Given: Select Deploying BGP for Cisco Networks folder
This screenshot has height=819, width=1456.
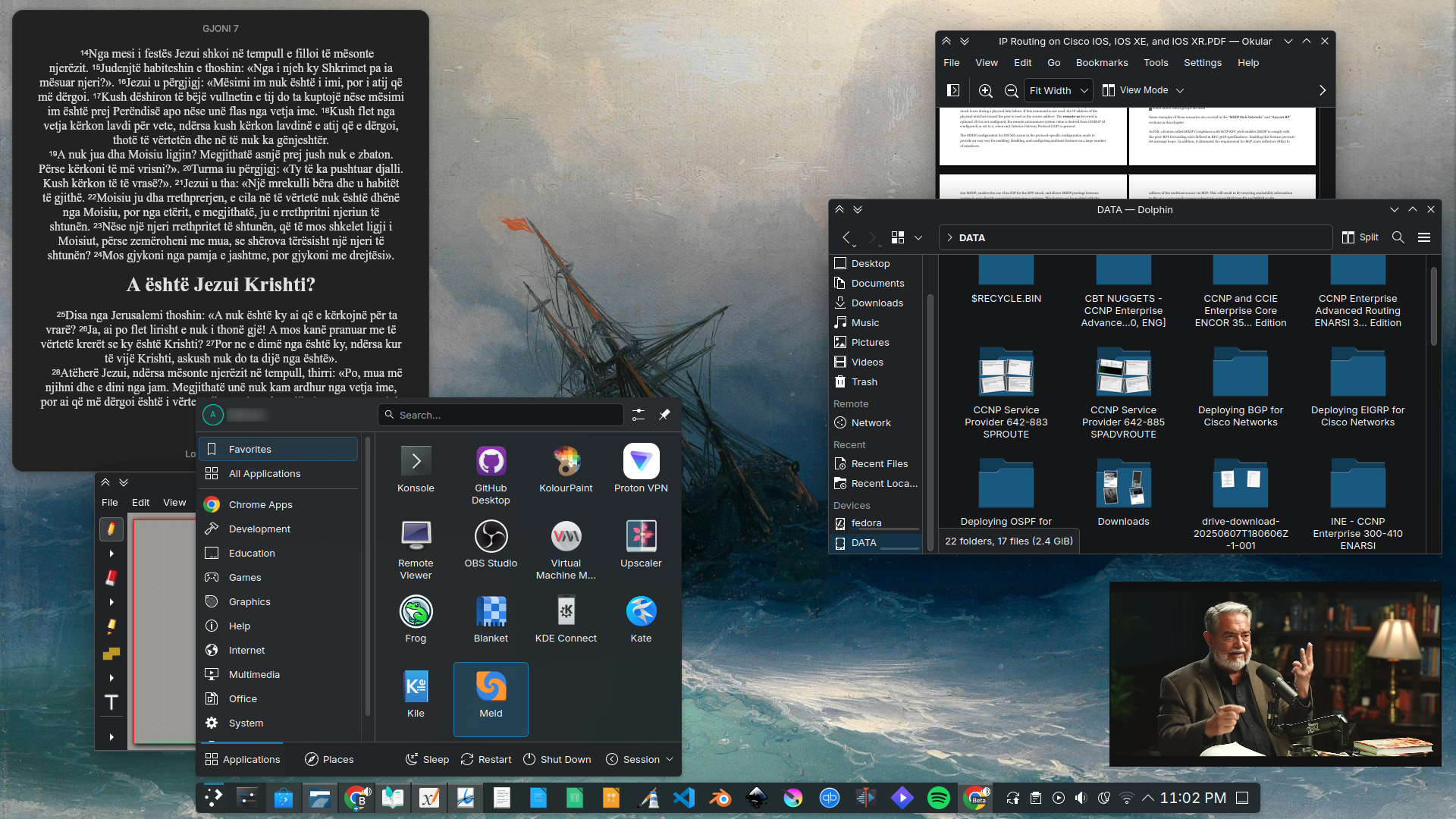Looking at the screenshot, I should click(1241, 388).
